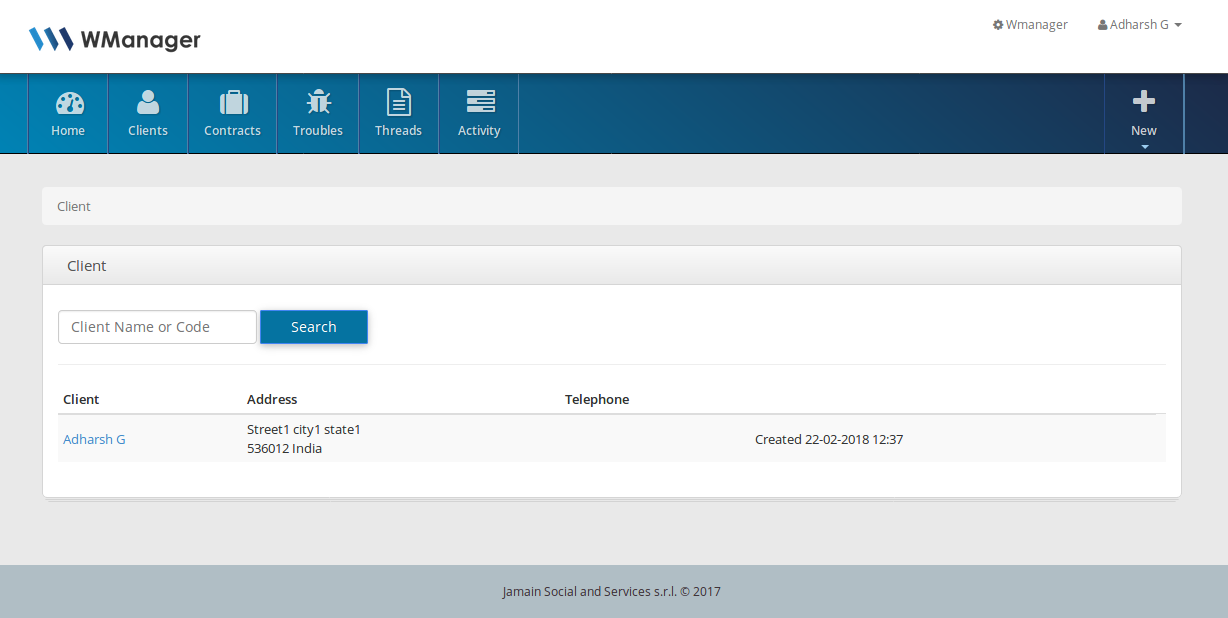Select the Troubles bug icon

[x=318, y=103]
